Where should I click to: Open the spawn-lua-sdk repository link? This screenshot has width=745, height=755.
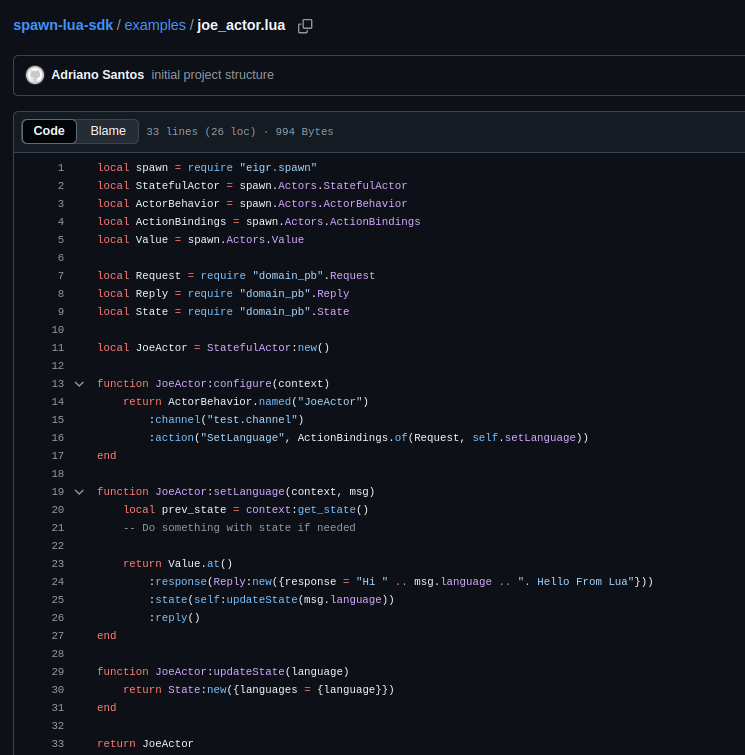click(x=63, y=25)
